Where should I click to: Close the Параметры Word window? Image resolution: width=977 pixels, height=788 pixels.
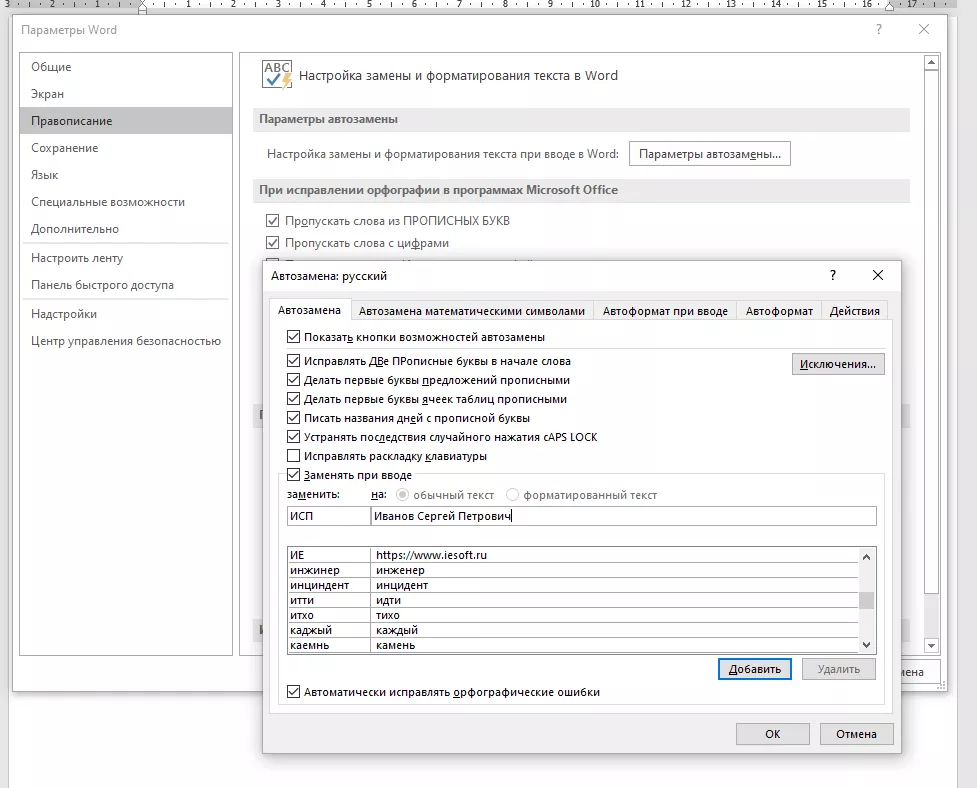point(923,29)
